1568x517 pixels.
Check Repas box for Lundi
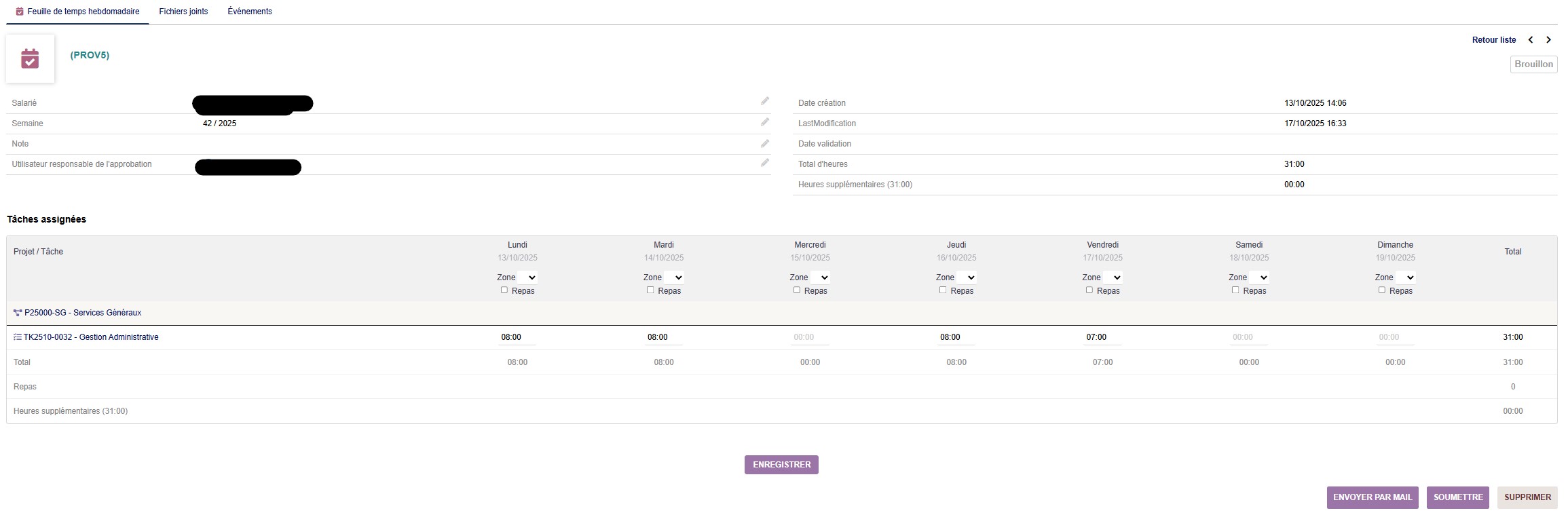(x=504, y=290)
